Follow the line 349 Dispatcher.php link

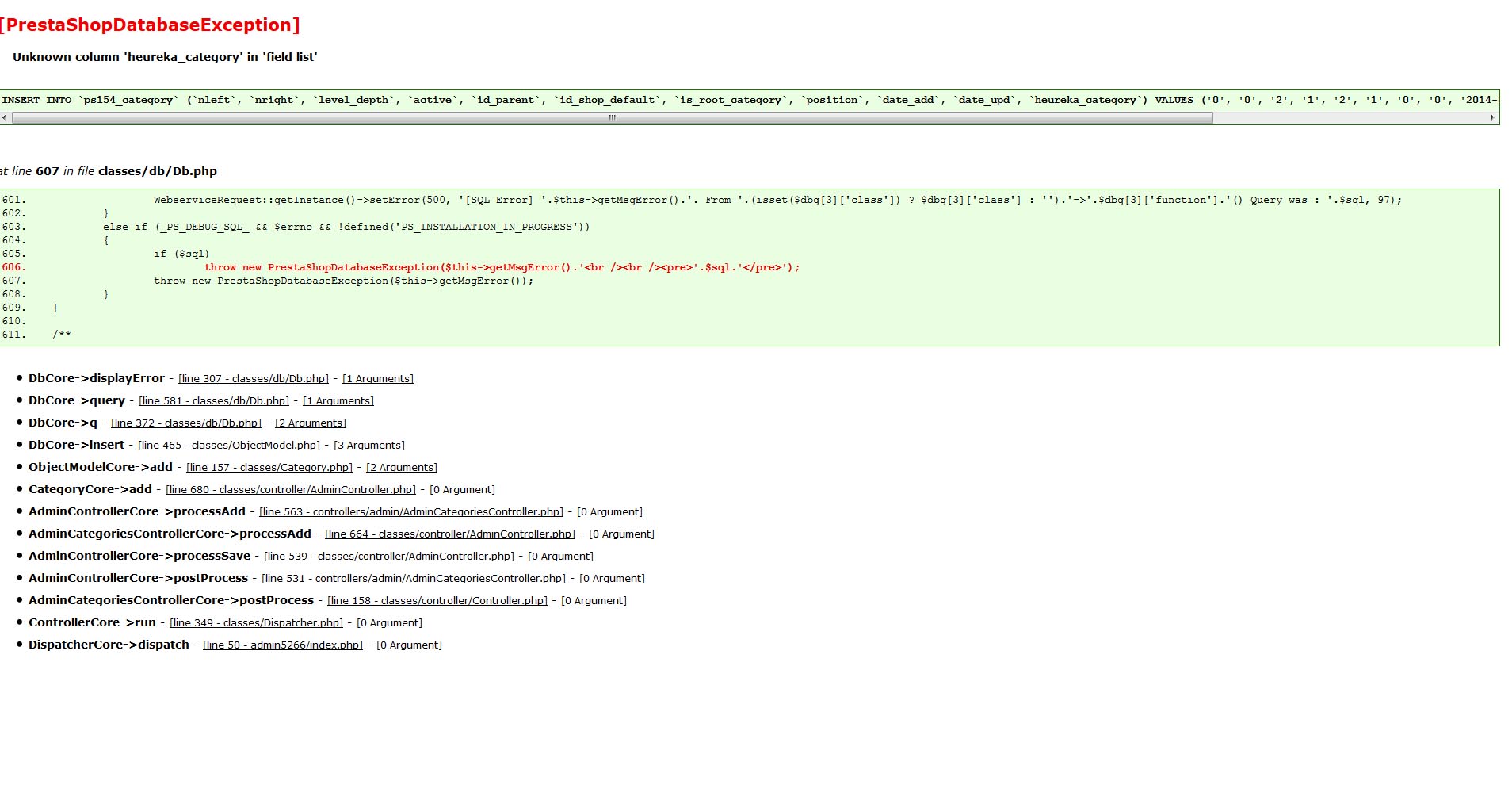[256, 623]
